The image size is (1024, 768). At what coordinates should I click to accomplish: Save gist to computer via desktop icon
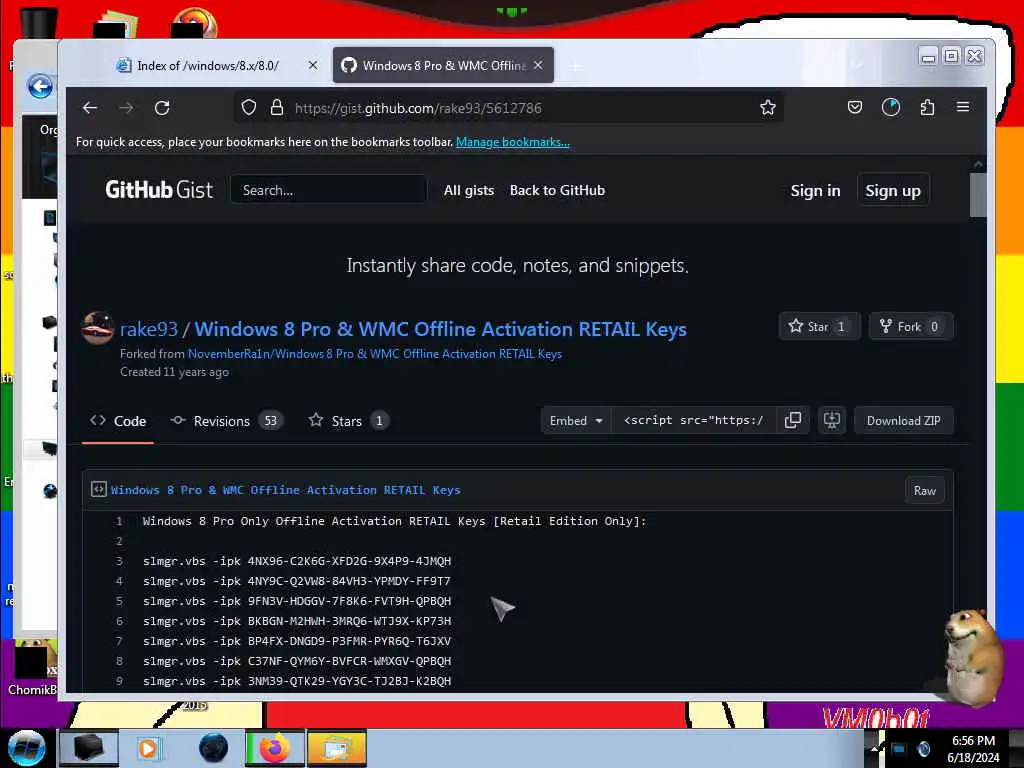click(831, 421)
